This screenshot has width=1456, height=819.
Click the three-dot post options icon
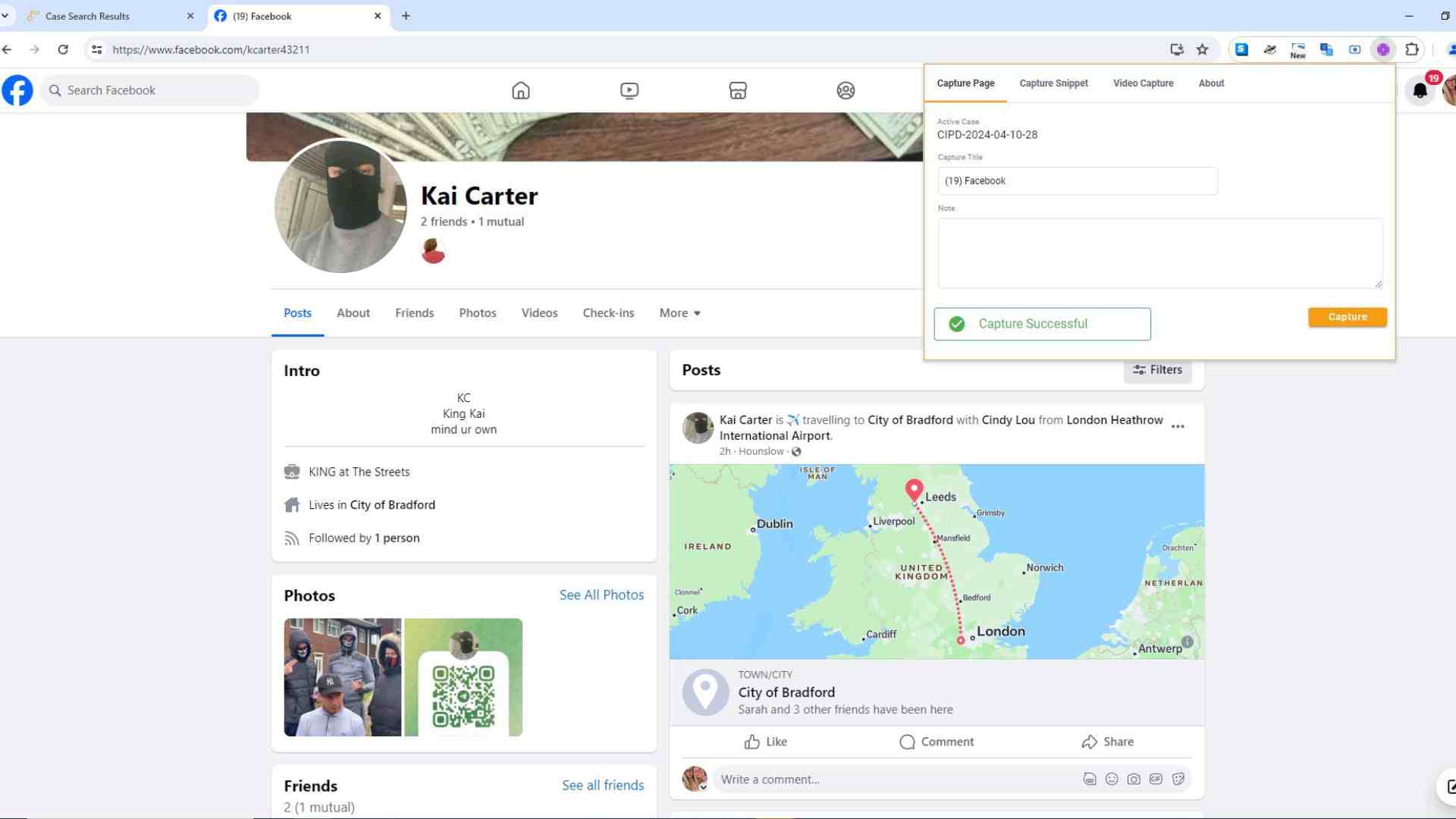tap(1177, 426)
